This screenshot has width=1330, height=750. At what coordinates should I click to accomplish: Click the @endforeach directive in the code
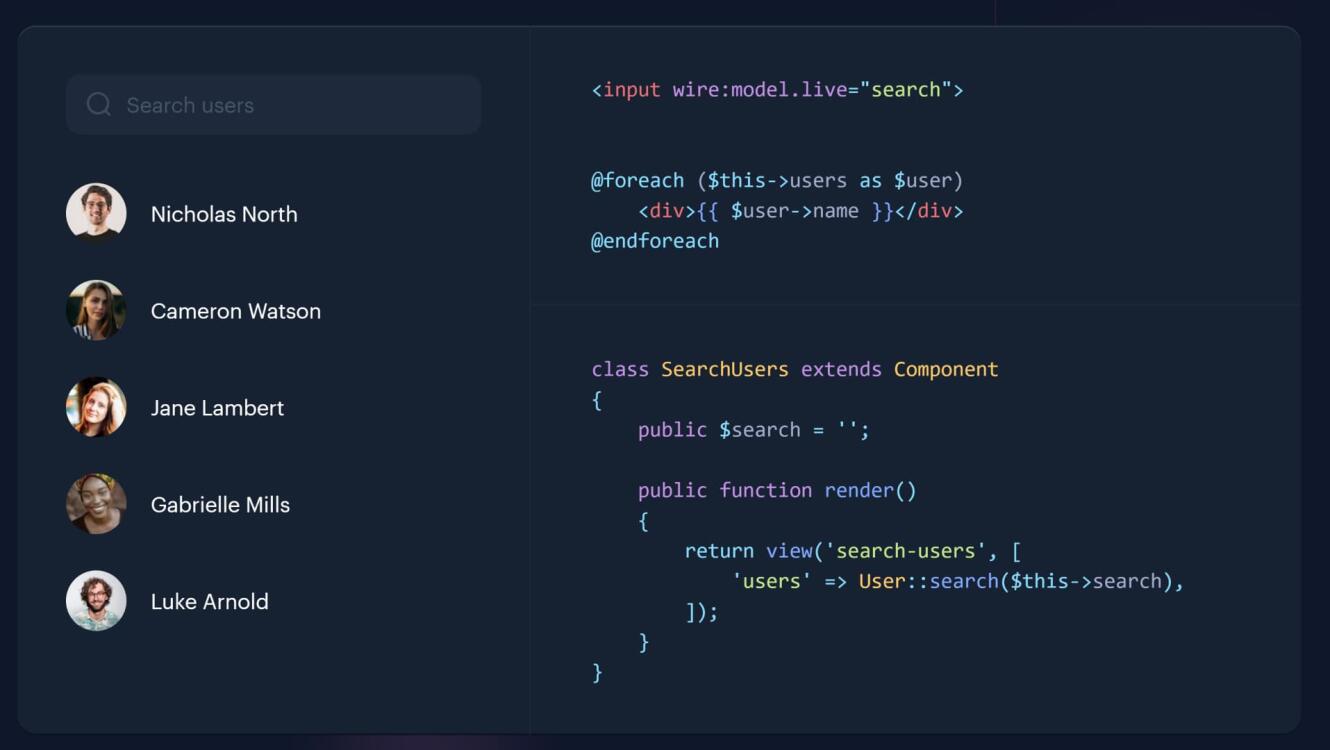655,241
